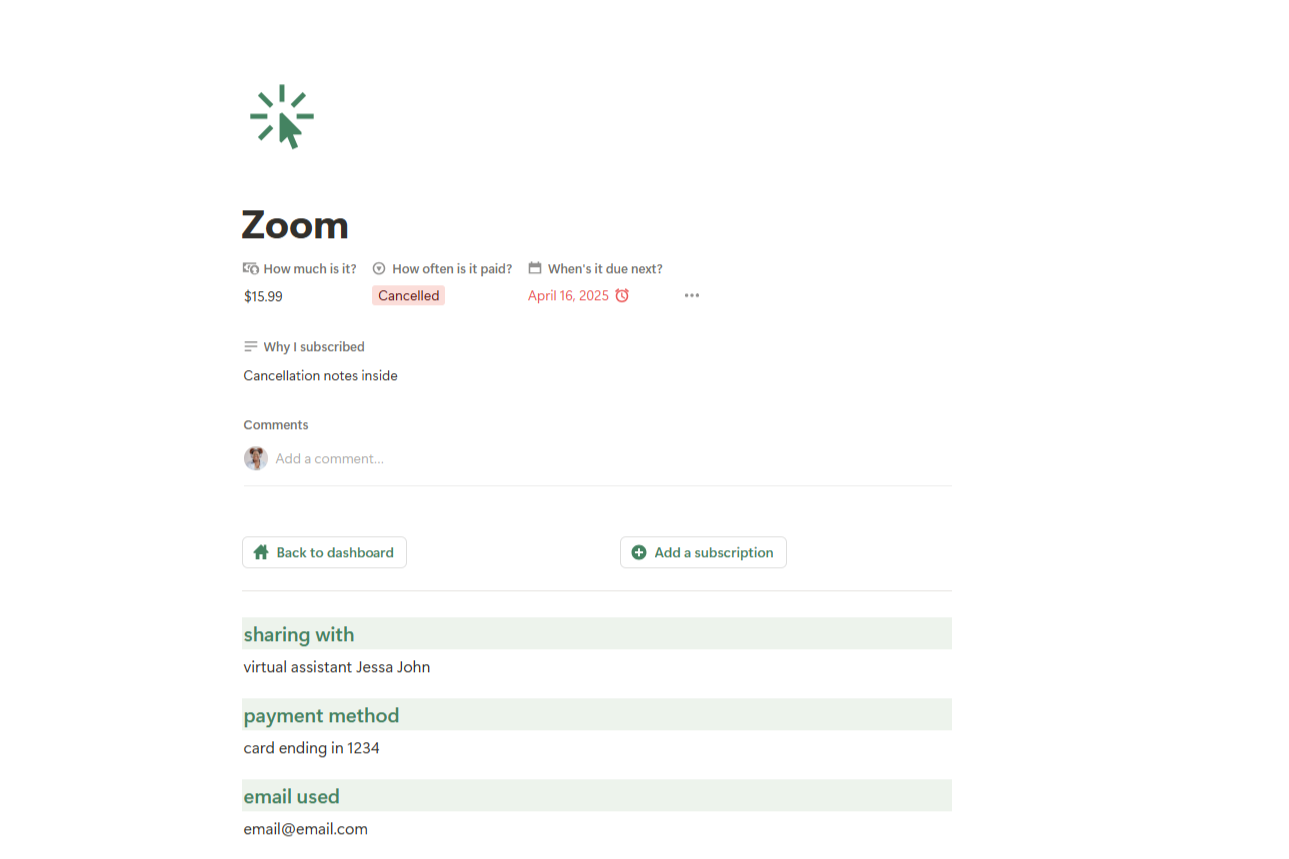This screenshot has height=859, width=1289.
Task: Click the plus icon on Add a subscription
Action: pyautogui.click(x=639, y=553)
